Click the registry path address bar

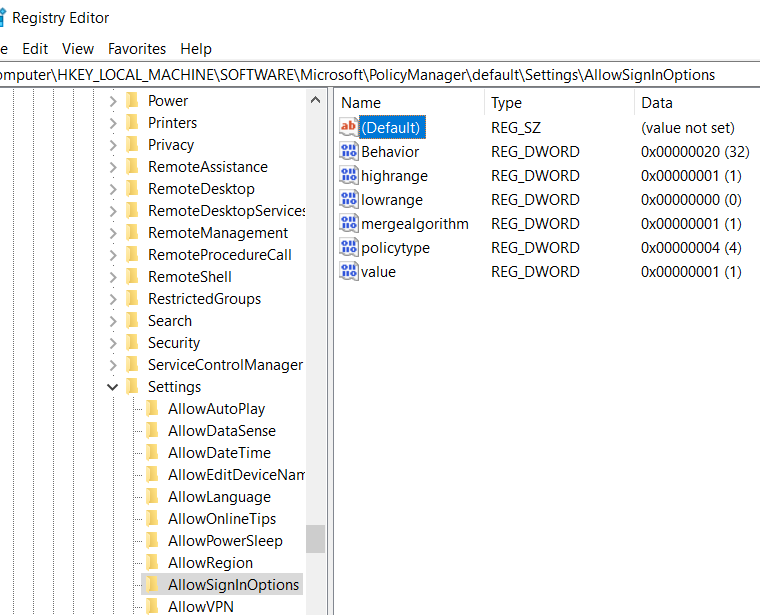tap(380, 75)
